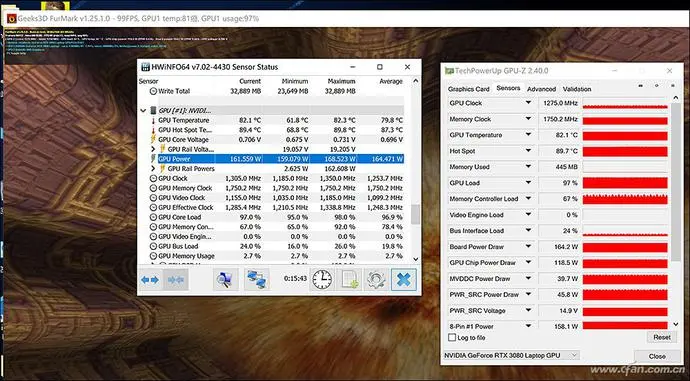690x381 pixels.
Task: Click the clock icon to reset elapsed time
Action: tap(322, 279)
